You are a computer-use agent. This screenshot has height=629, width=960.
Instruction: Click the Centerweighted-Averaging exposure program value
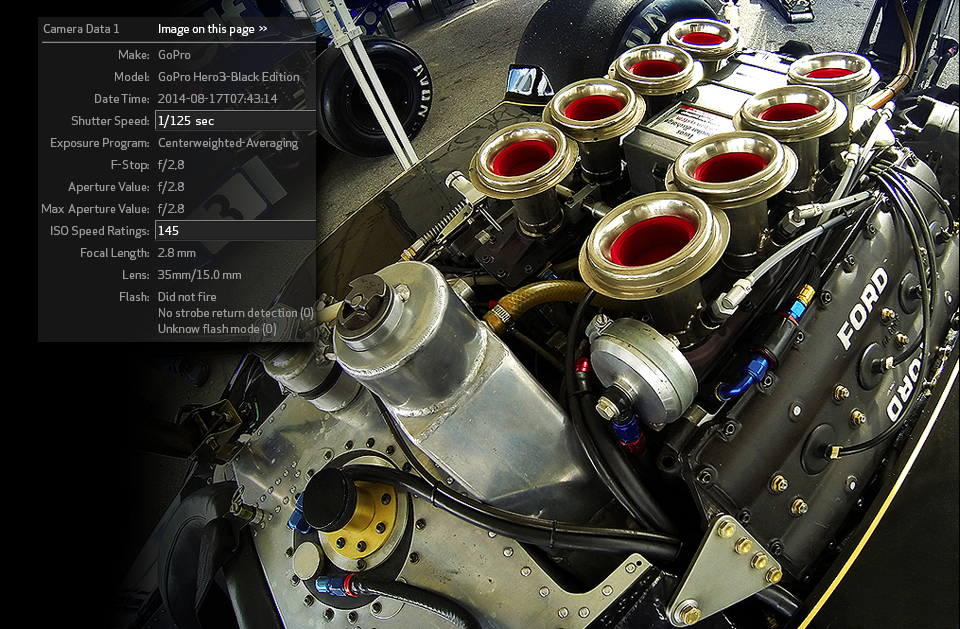click(x=228, y=143)
